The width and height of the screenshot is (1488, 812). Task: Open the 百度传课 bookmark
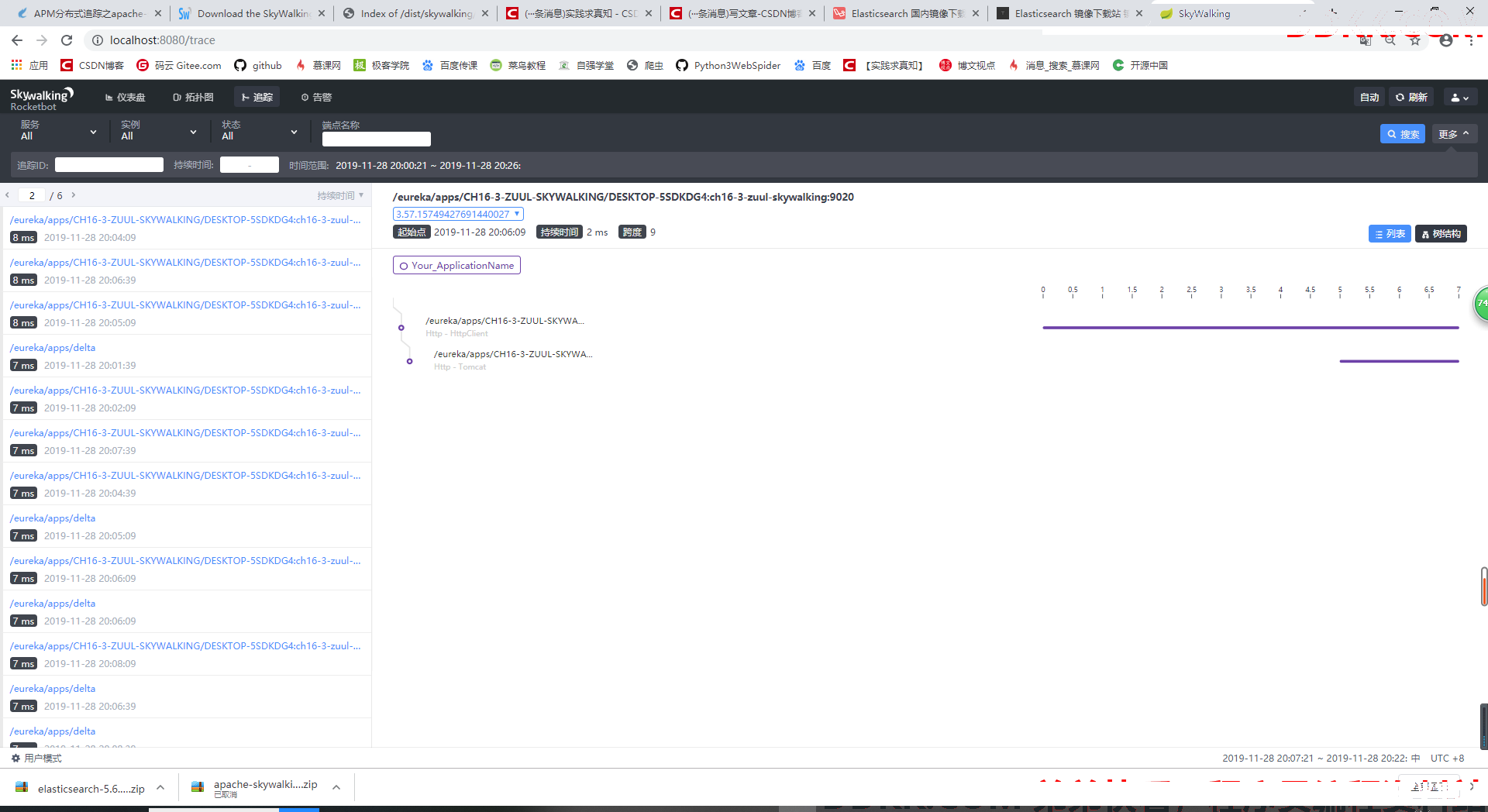pos(449,65)
